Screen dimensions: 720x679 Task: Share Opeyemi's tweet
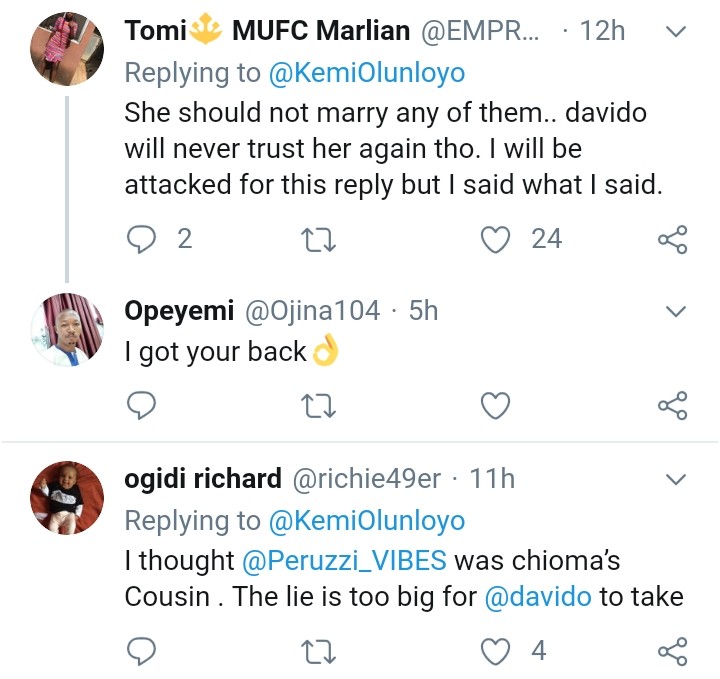673,406
